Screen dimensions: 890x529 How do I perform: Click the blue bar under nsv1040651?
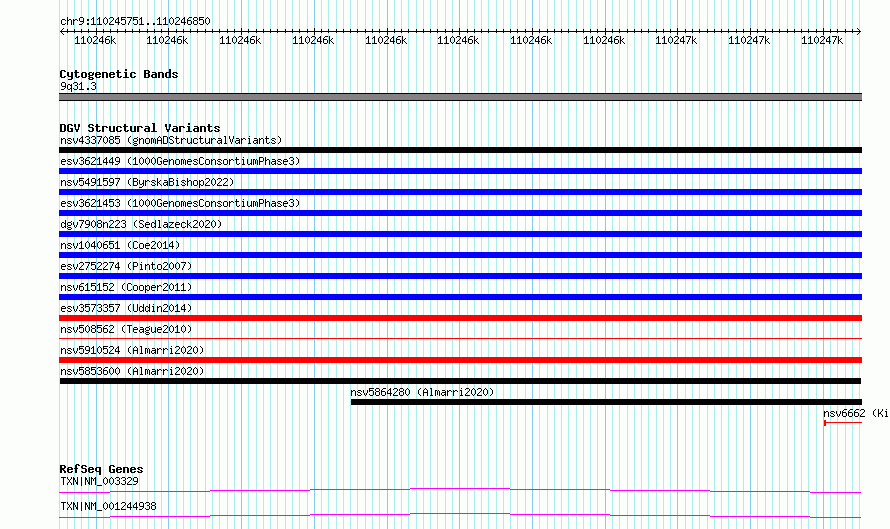[460, 255]
